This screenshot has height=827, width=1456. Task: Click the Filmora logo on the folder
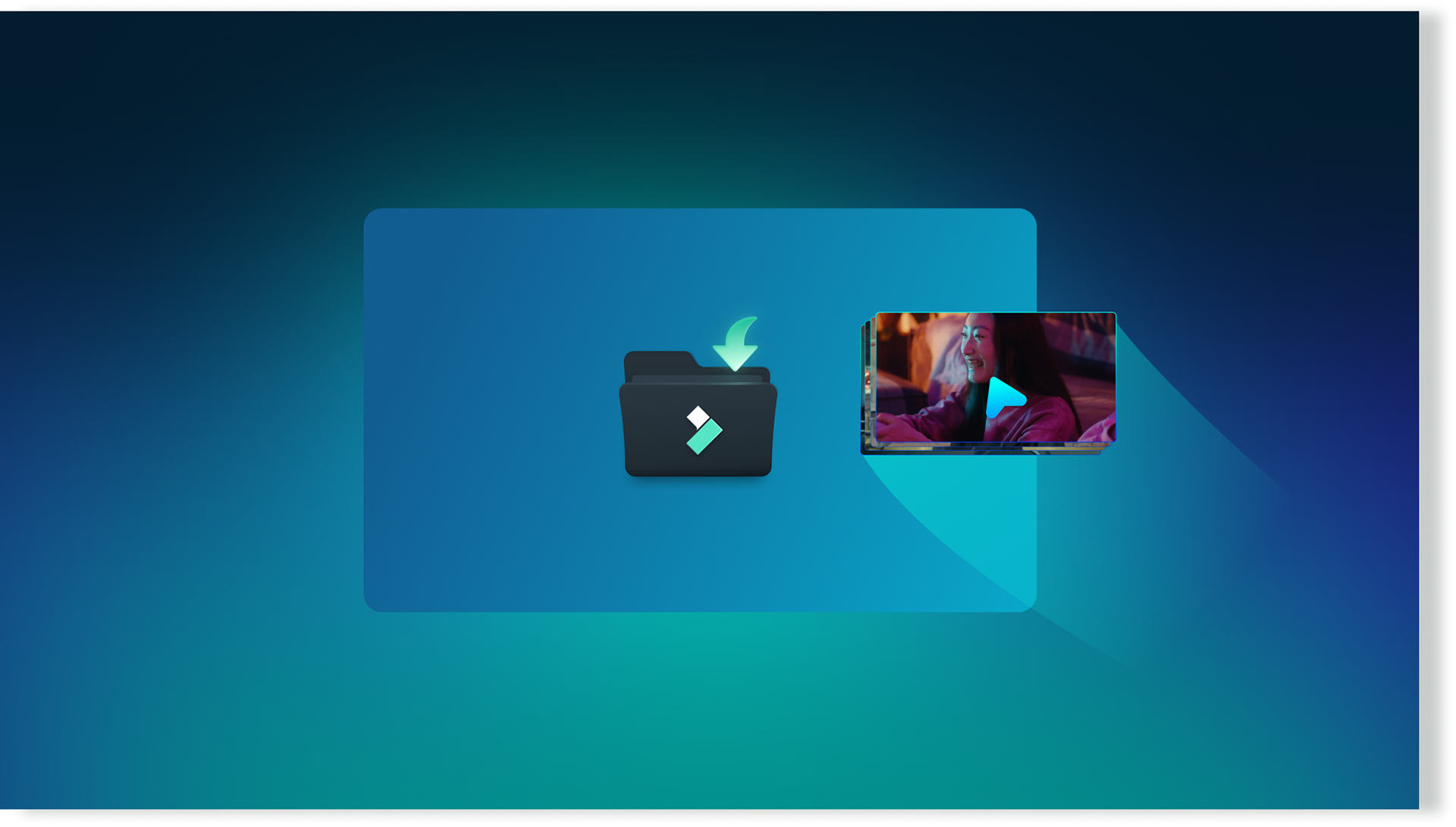coord(703,431)
